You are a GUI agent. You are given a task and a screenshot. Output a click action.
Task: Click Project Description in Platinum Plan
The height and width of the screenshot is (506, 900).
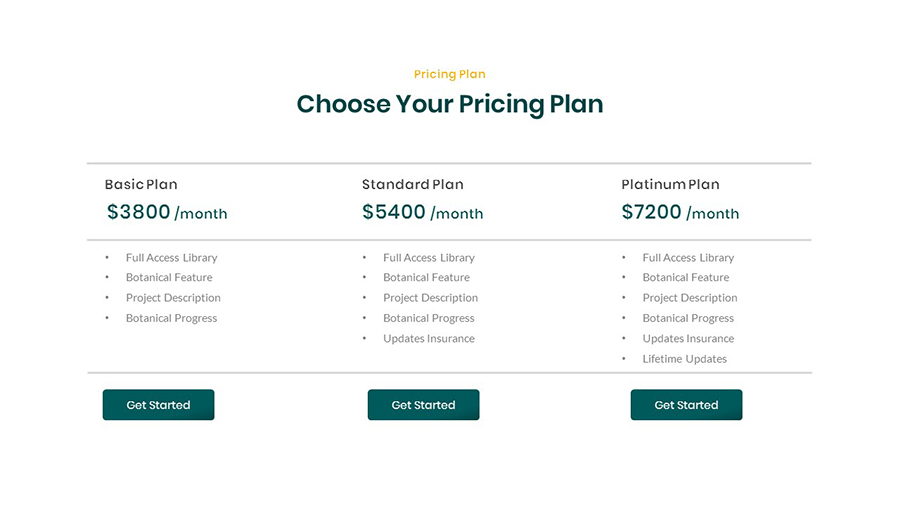[689, 298]
